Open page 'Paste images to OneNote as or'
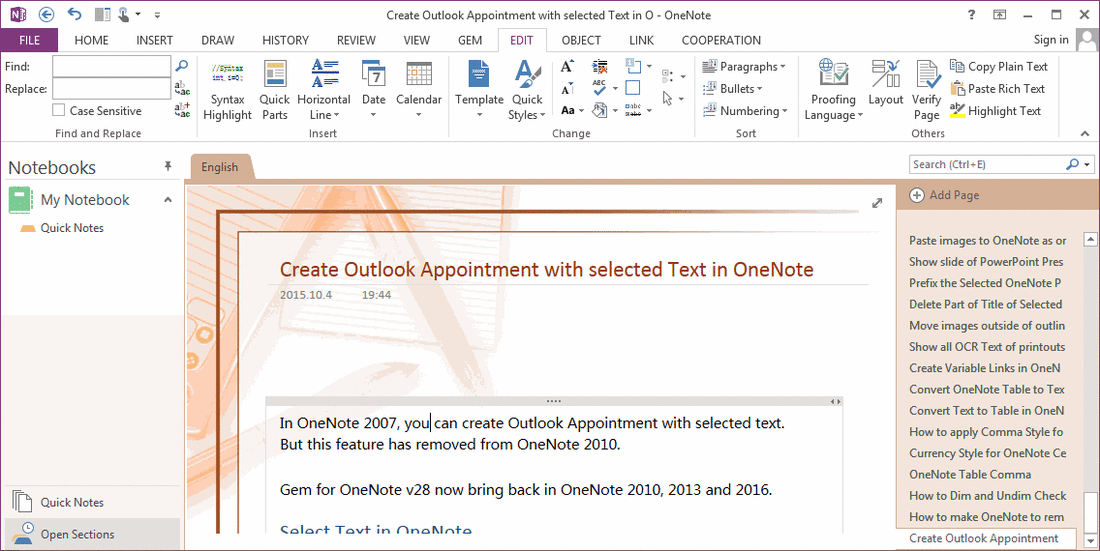The image size is (1100, 551). (988, 240)
